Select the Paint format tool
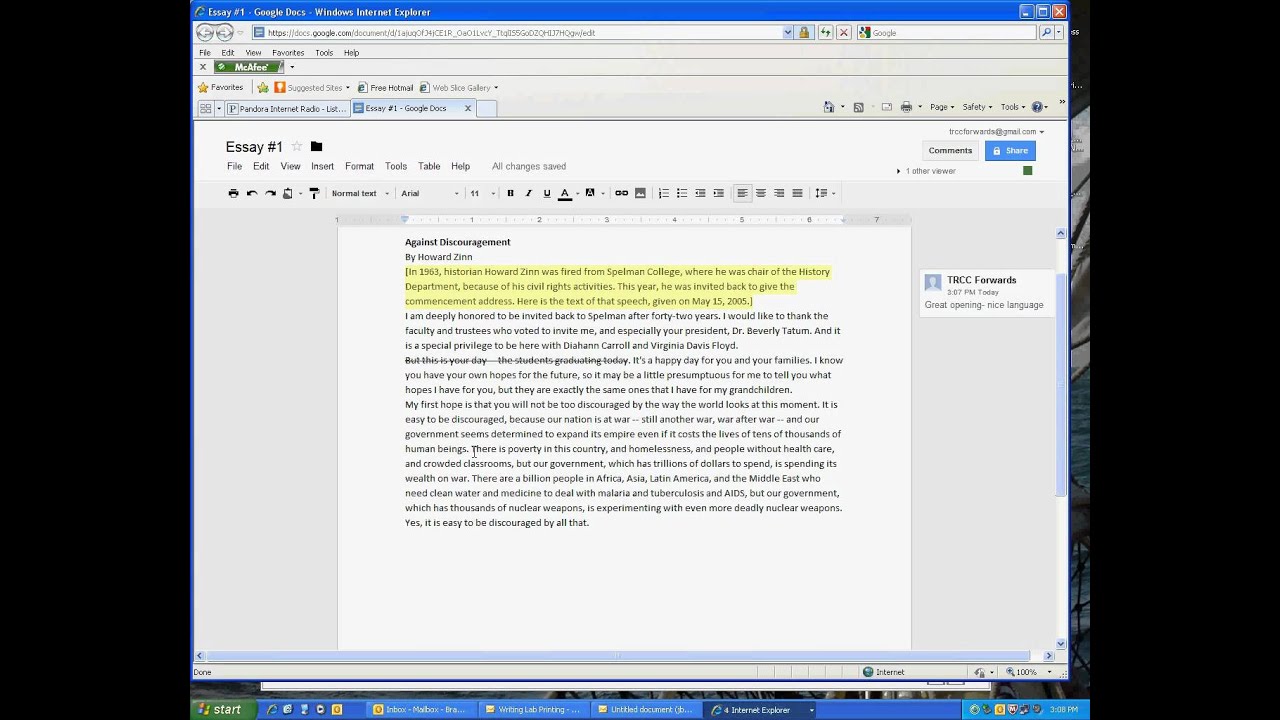This screenshot has width=1280, height=720. 313,193
